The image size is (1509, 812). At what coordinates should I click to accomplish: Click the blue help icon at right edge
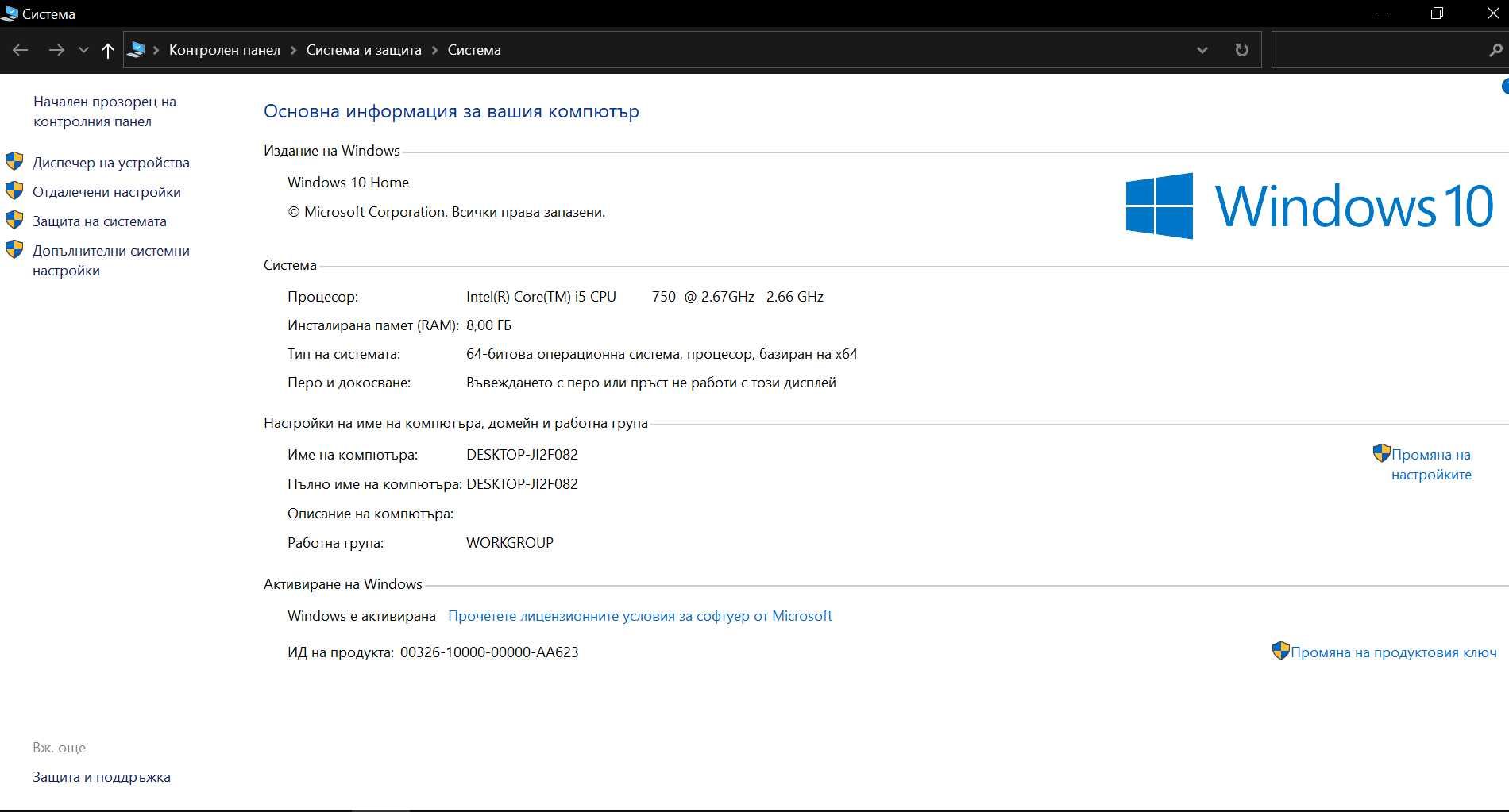[x=1504, y=86]
